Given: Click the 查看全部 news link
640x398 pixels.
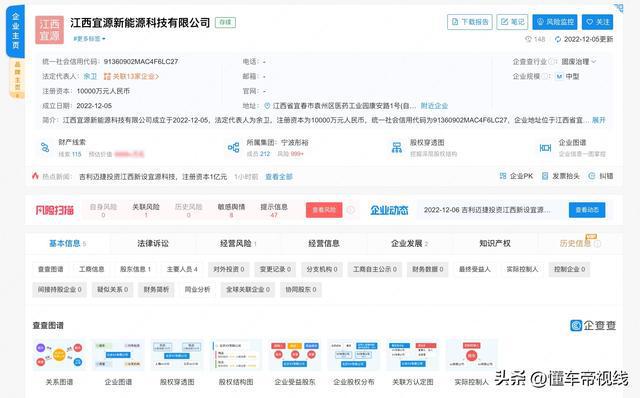Looking at the screenshot, I should point(279,177).
